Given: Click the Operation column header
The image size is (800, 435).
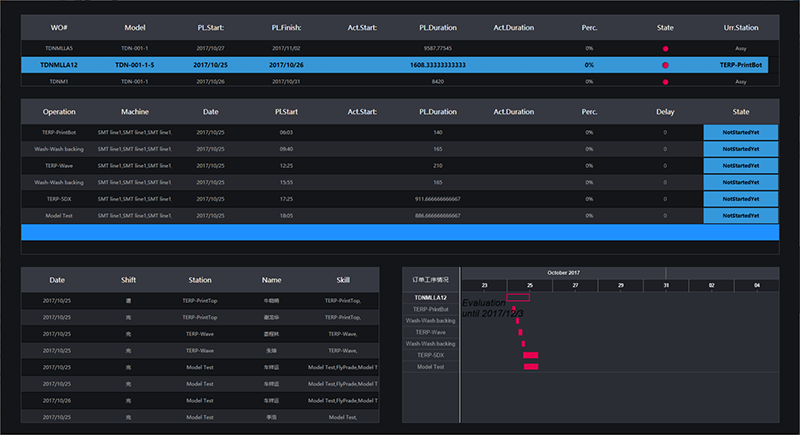Looking at the screenshot, I should coord(58,112).
